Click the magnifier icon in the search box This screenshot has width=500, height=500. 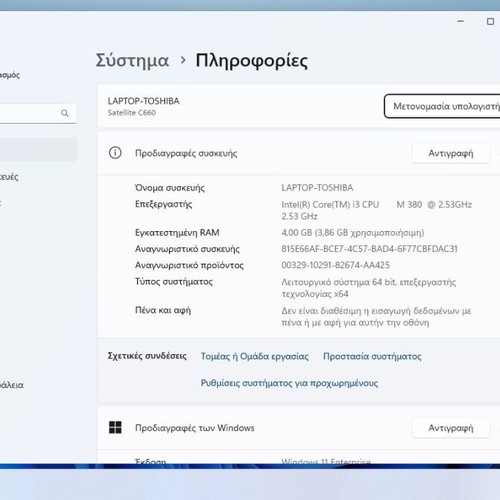click(65, 113)
